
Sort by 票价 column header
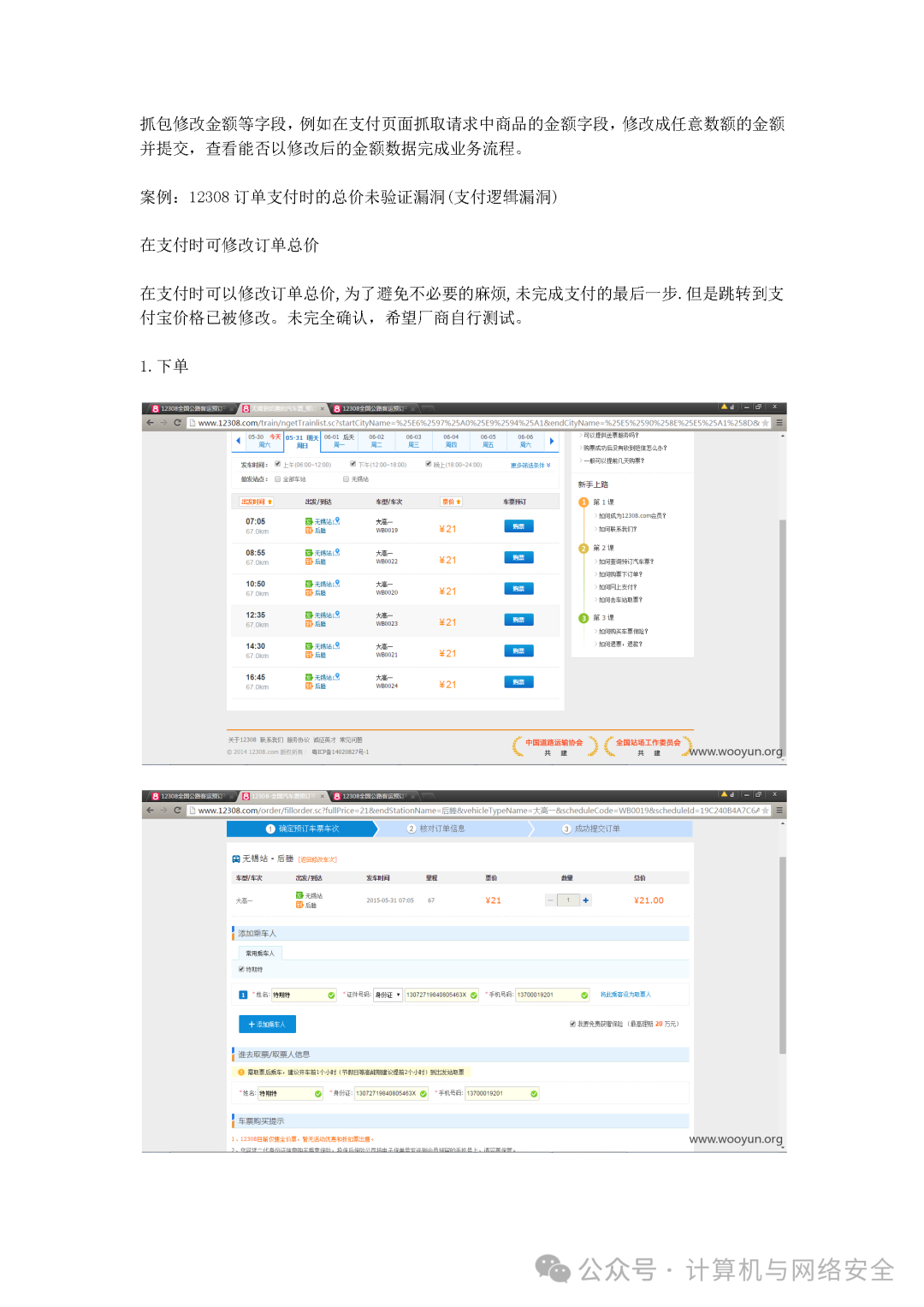pyautogui.click(x=451, y=502)
